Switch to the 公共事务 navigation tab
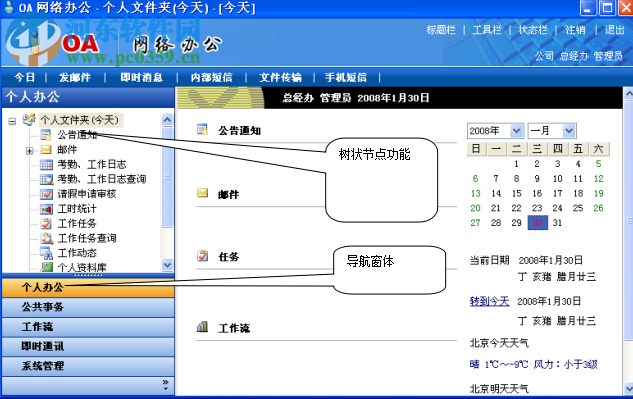The width and height of the screenshot is (633, 399). click(x=88, y=307)
